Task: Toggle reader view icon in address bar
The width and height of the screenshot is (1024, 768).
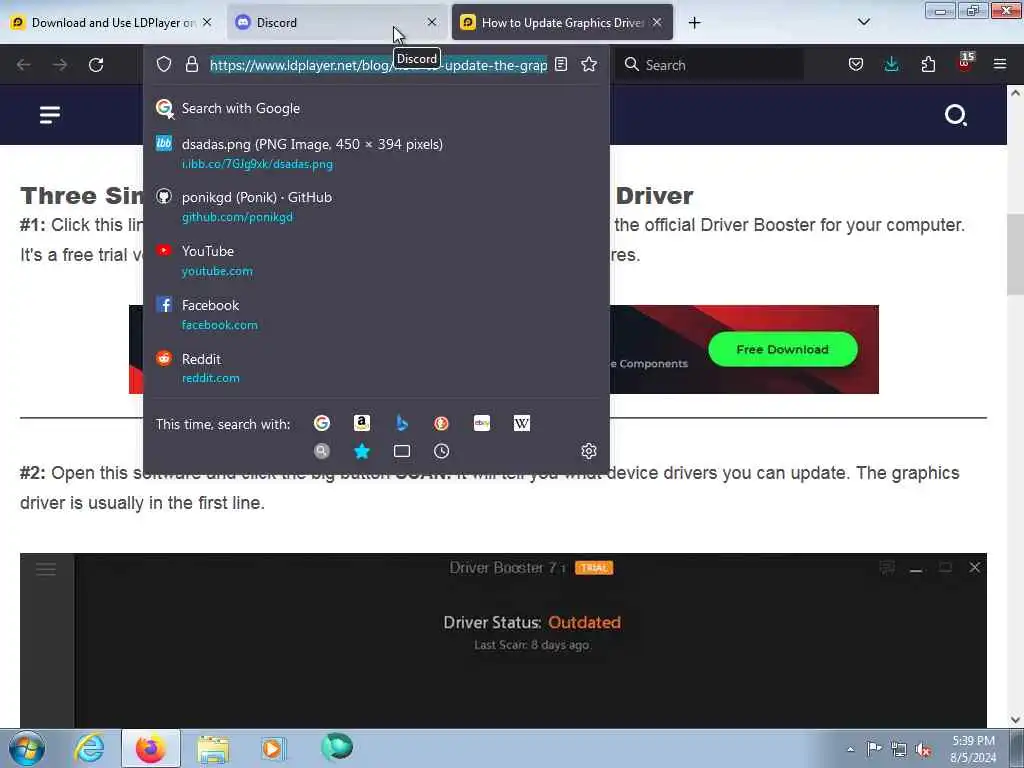Action: pos(561,64)
